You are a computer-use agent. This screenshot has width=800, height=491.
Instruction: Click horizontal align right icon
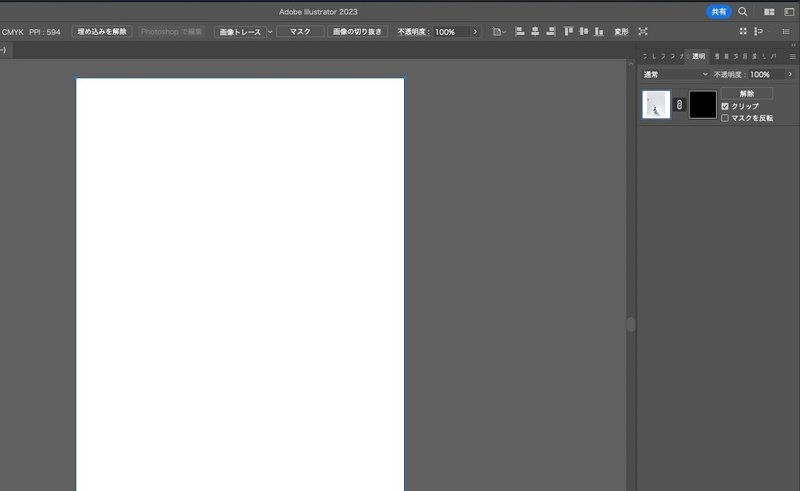pos(551,32)
